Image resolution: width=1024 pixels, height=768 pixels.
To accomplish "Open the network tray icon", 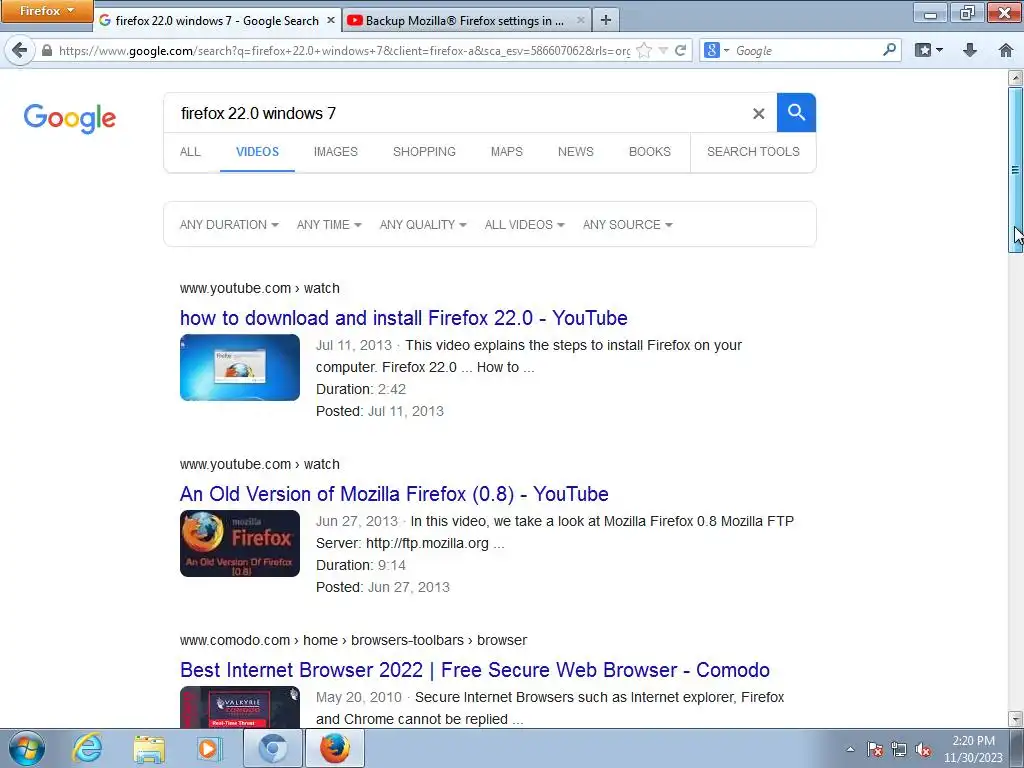I will coord(899,750).
